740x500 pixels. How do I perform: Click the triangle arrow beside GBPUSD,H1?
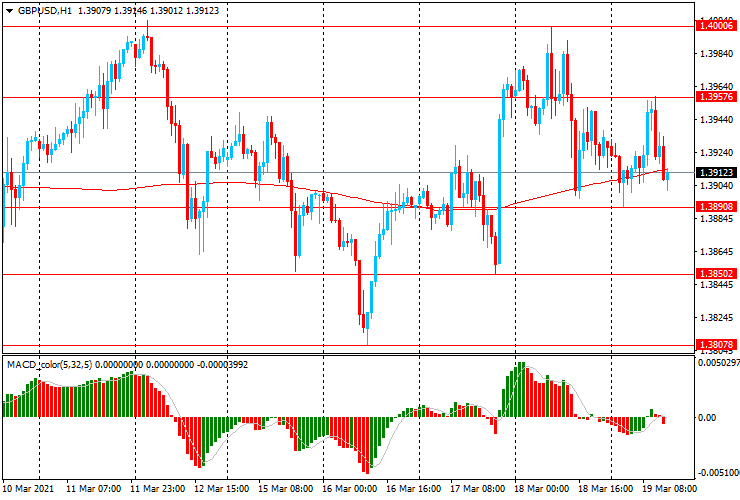tap(8, 9)
